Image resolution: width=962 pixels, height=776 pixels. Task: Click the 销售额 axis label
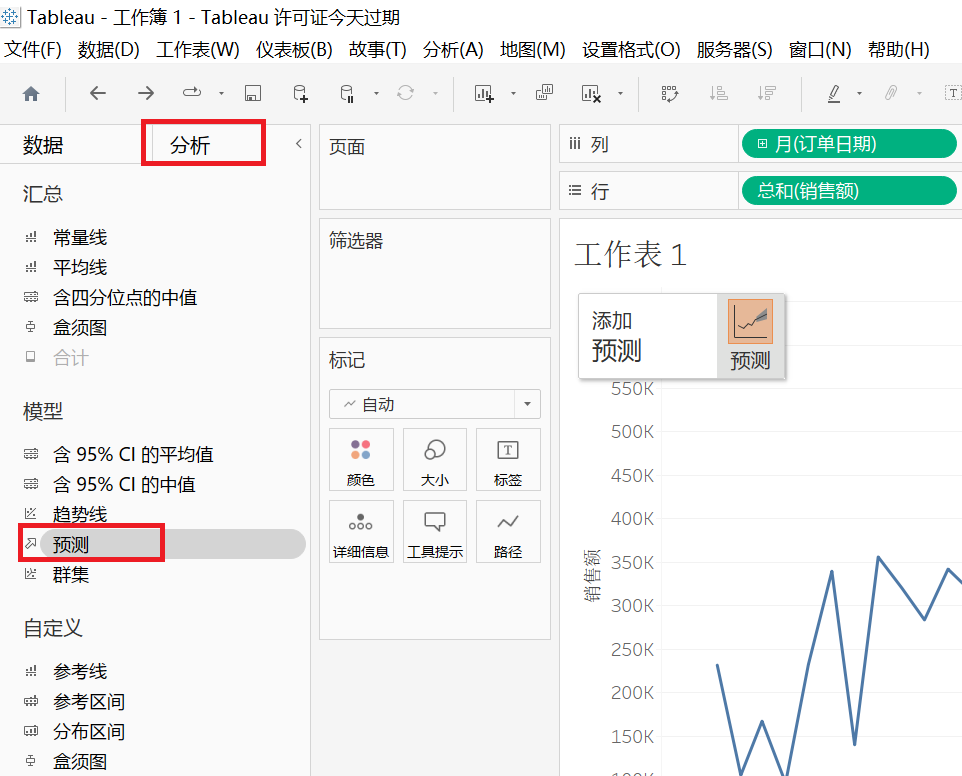point(591,575)
